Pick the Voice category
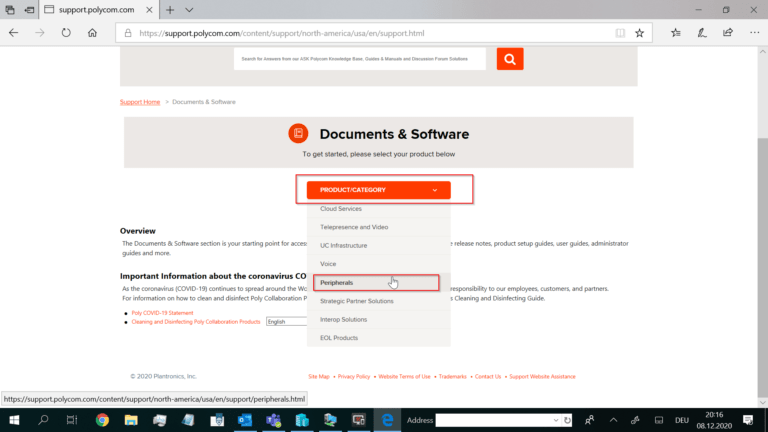768x432 pixels. 328,264
